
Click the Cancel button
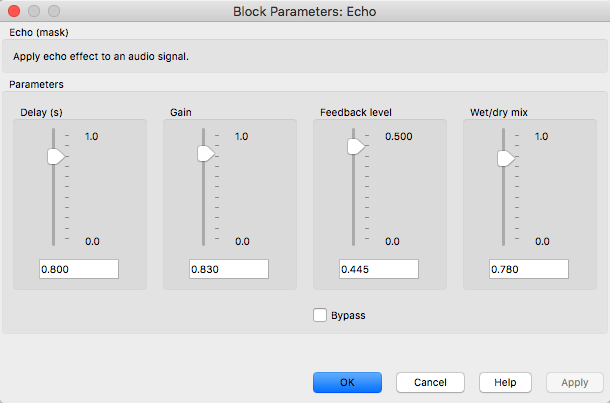[430, 382]
